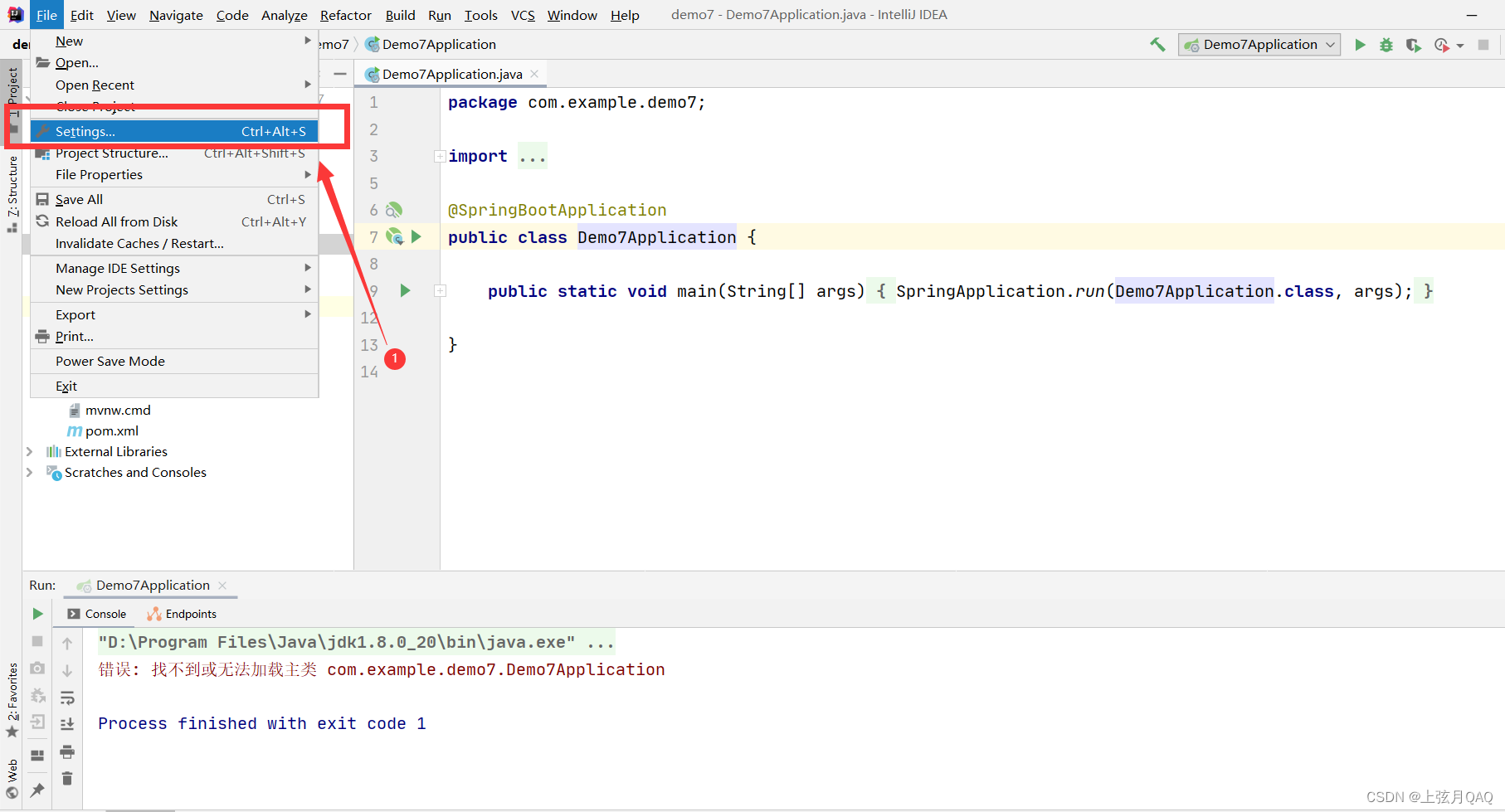This screenshot has height=812, width=1505.
Task: Open the Project tool window tab
Action: (12, 101)
